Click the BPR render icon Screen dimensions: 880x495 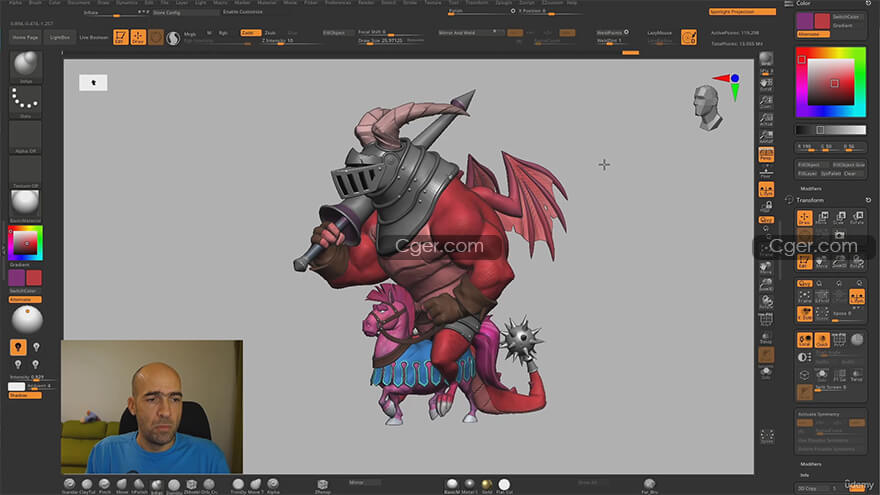[x=766, y=58]
